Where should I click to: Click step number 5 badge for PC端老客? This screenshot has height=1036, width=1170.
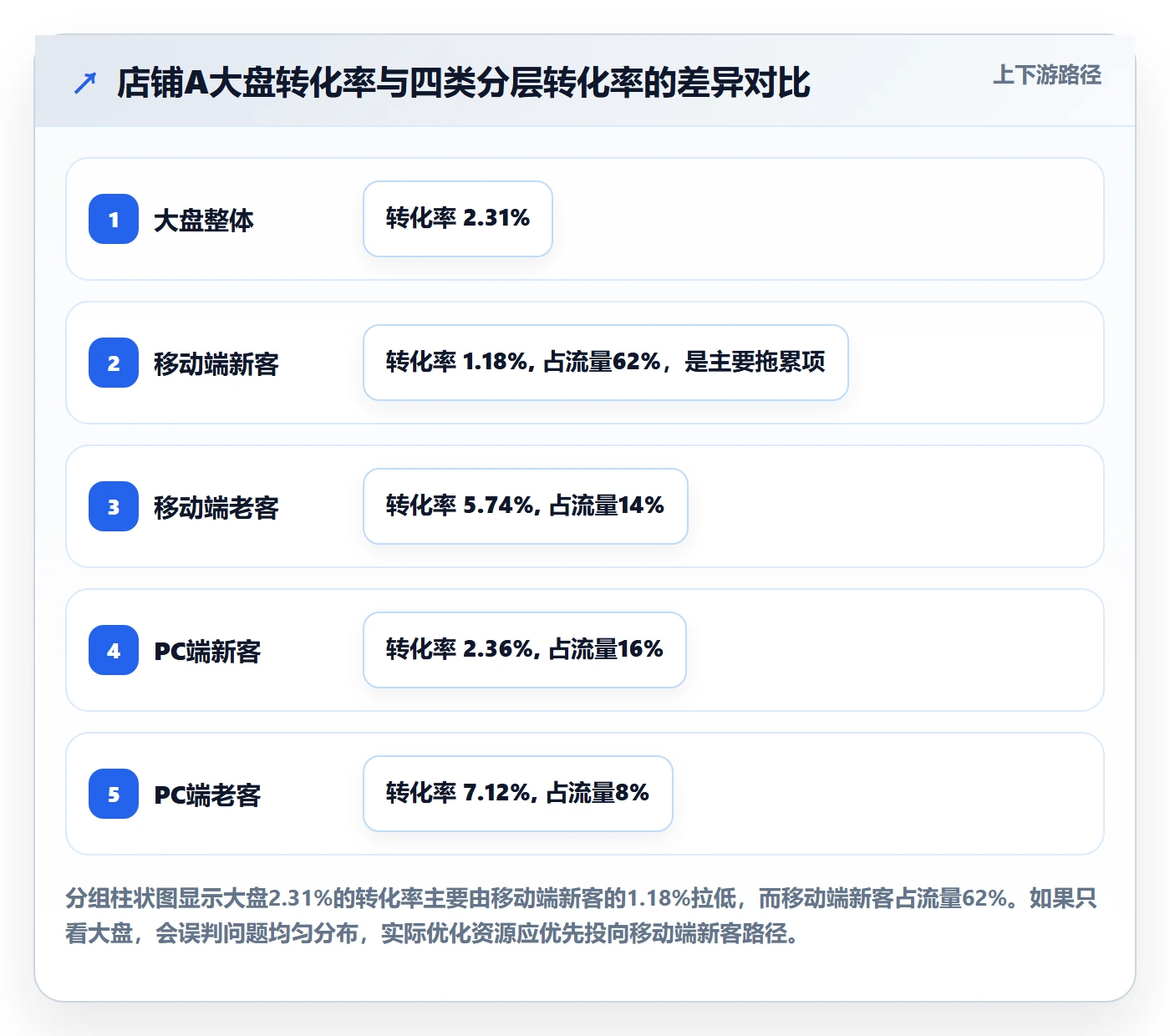click(x=114, y=794)
